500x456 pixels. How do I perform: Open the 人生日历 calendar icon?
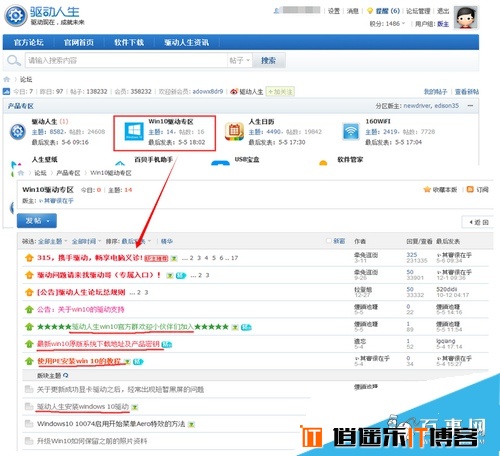[234, 131]
